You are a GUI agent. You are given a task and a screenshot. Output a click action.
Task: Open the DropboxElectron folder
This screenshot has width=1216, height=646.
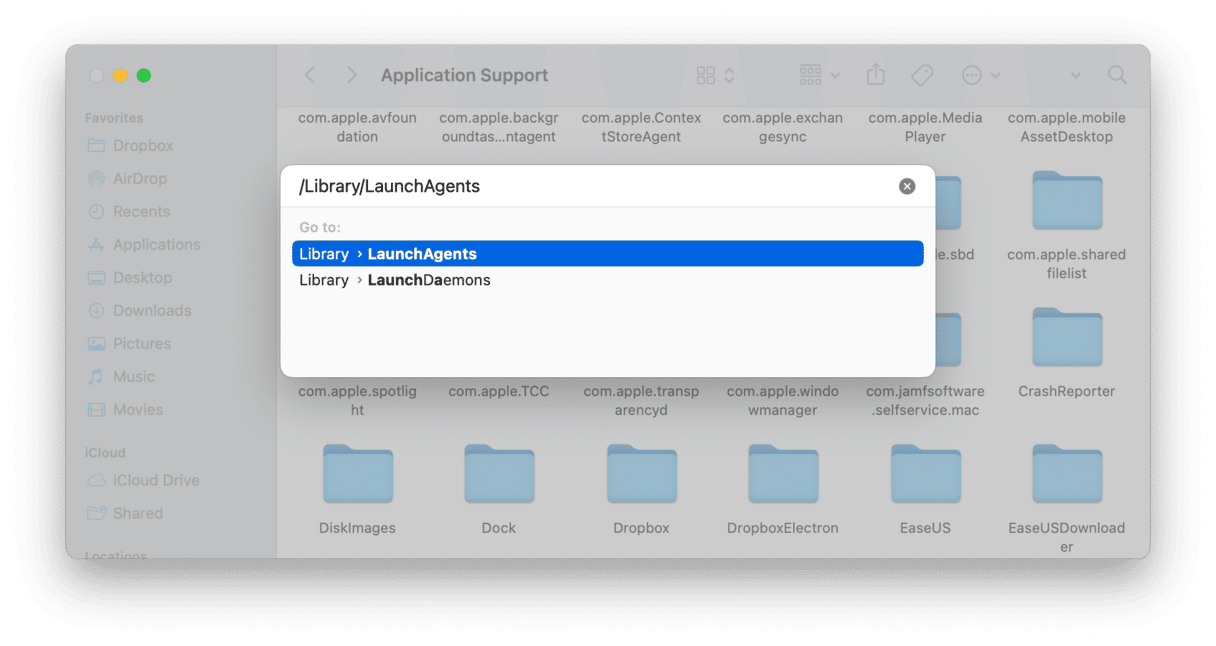(x=783, y=474)
